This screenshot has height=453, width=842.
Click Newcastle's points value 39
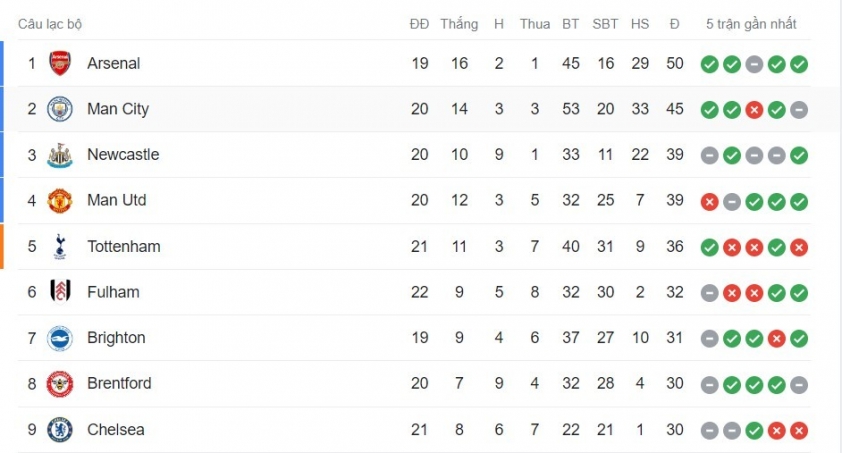pyautogui.click(x=674, y=155)
